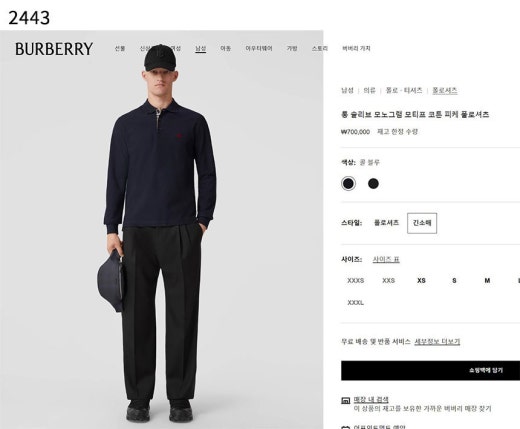Viewport: 520px width, 429px height.
Task: Open the 매장 내 검색 link
Action: click(371, 399)
